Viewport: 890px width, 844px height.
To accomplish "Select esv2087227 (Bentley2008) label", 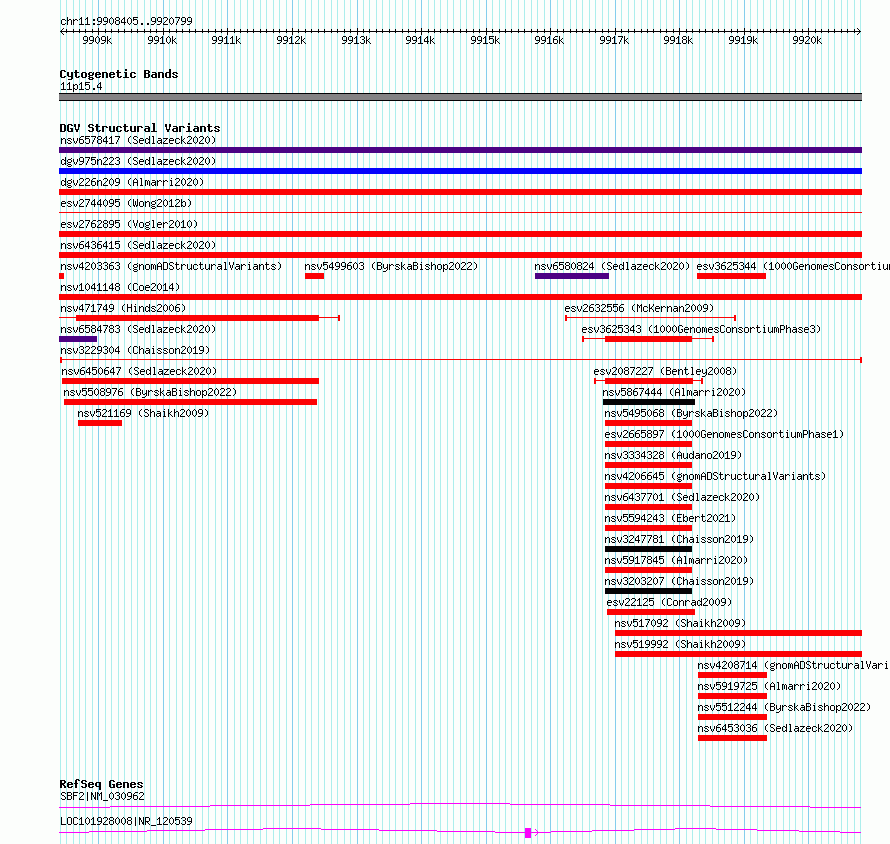I will click(665, 371).
